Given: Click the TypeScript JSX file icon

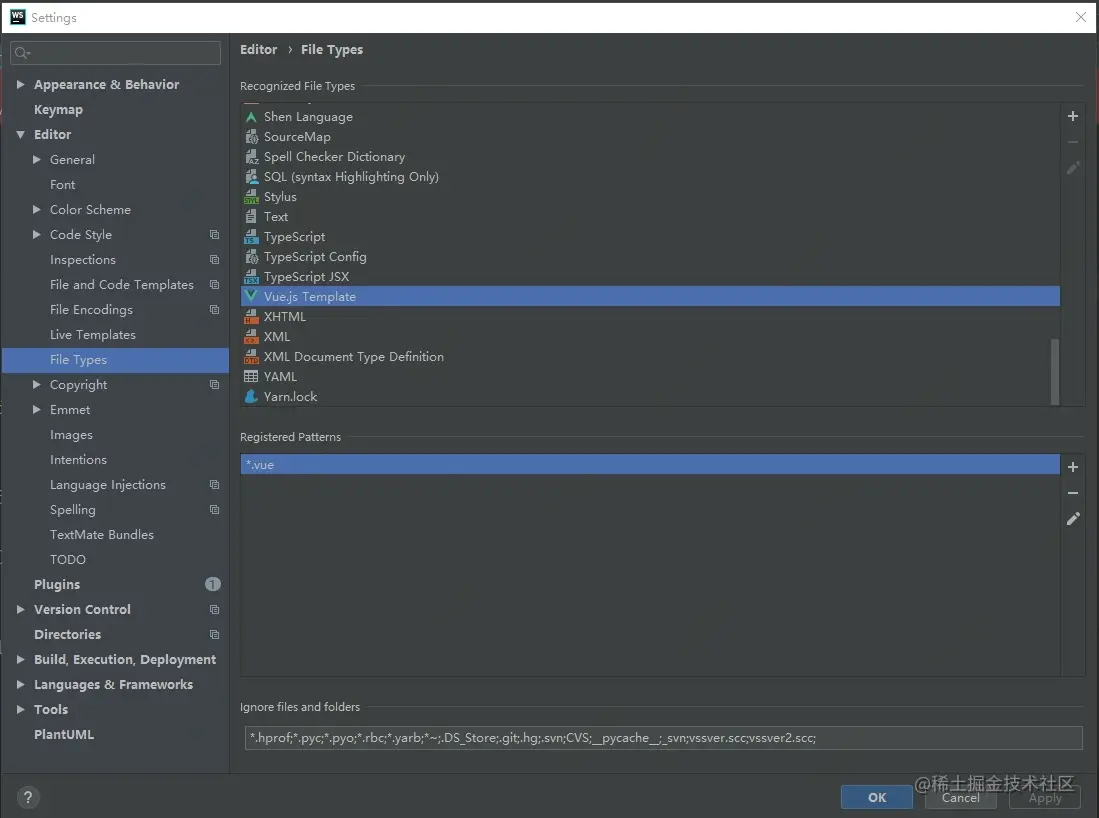Looking at the screenshot, I should pos(251,277).
